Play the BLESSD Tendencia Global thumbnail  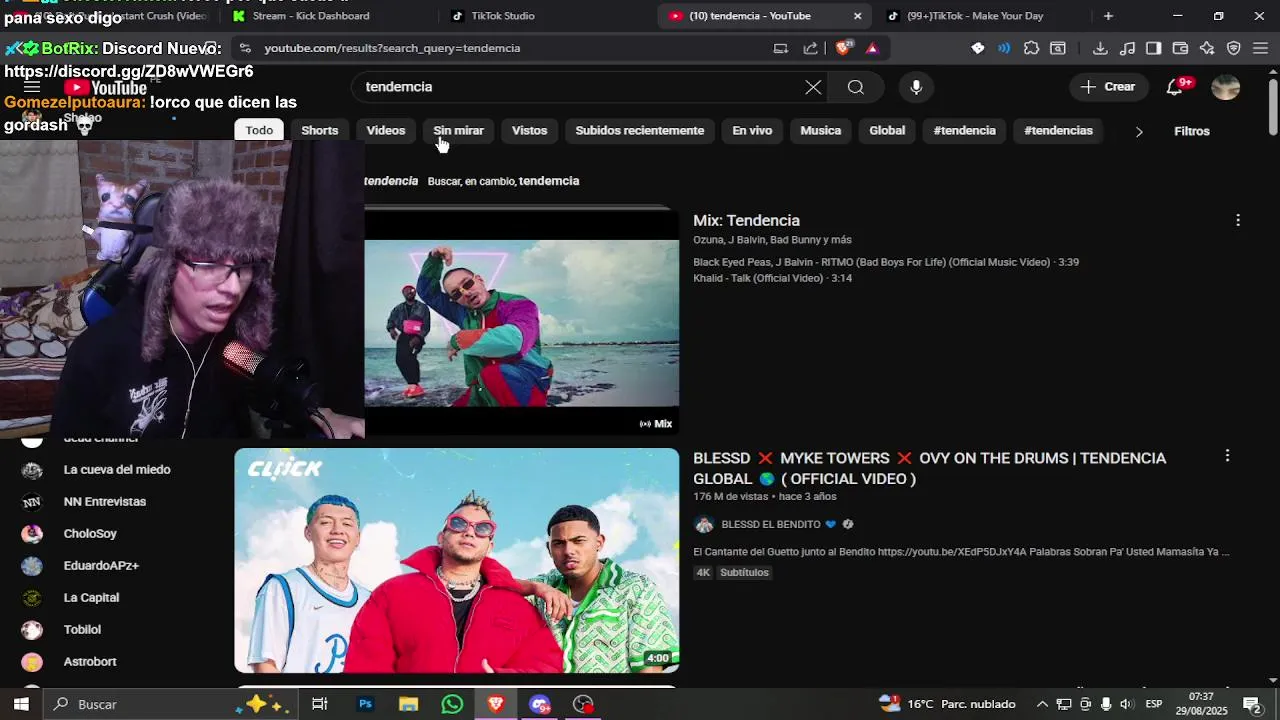(x=457, y=560)
